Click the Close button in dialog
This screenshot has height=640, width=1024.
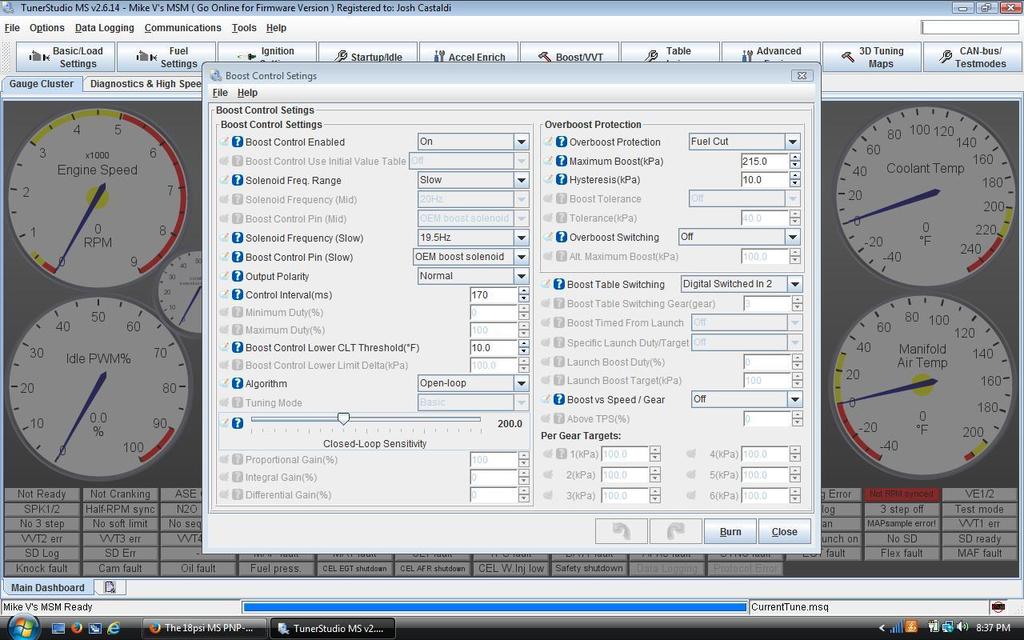click(x=784, y=531)
